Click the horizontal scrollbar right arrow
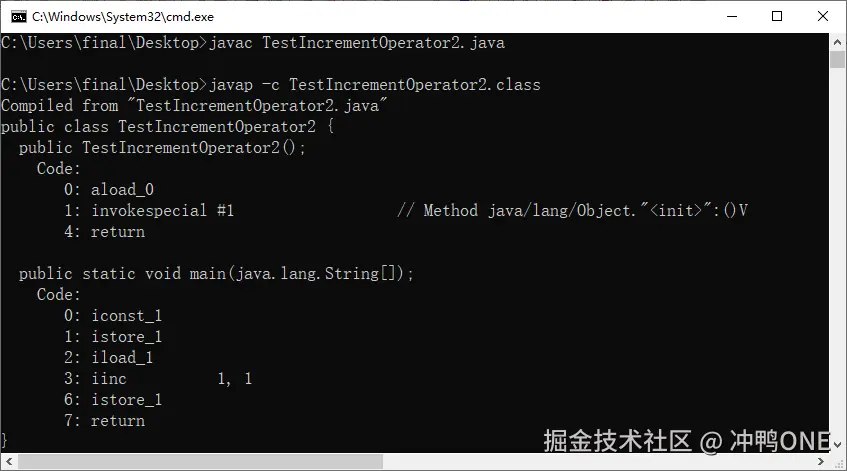Screen dimensions: 847x471 821,462
